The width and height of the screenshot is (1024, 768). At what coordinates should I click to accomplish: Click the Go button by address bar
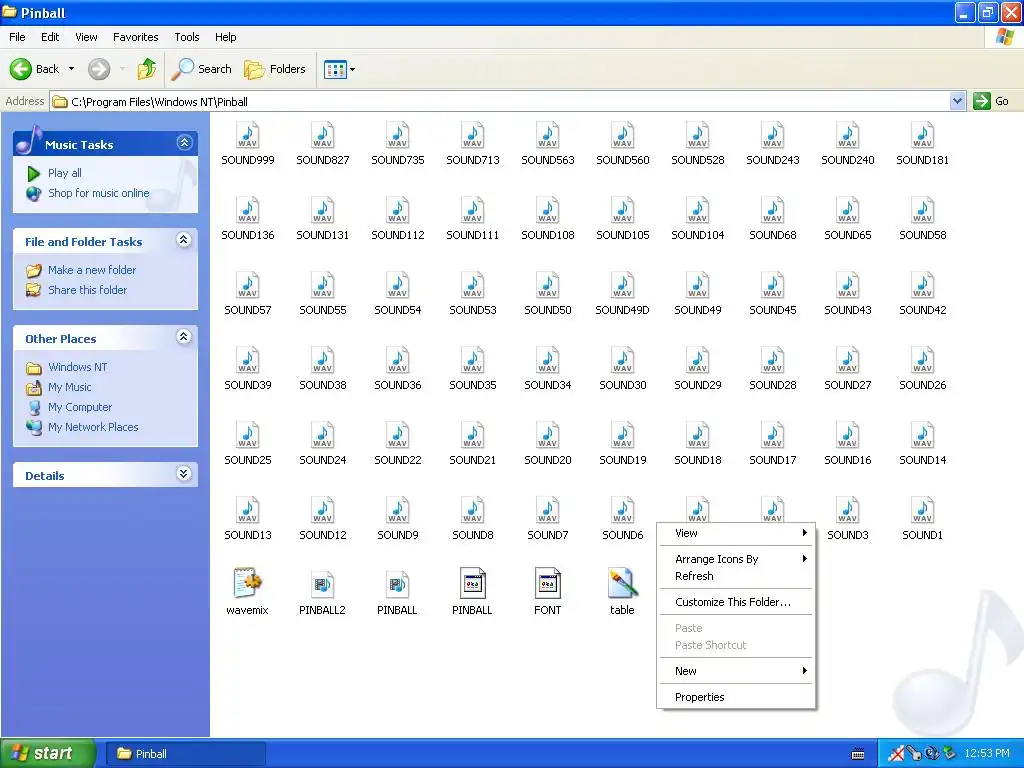point(992,101)
